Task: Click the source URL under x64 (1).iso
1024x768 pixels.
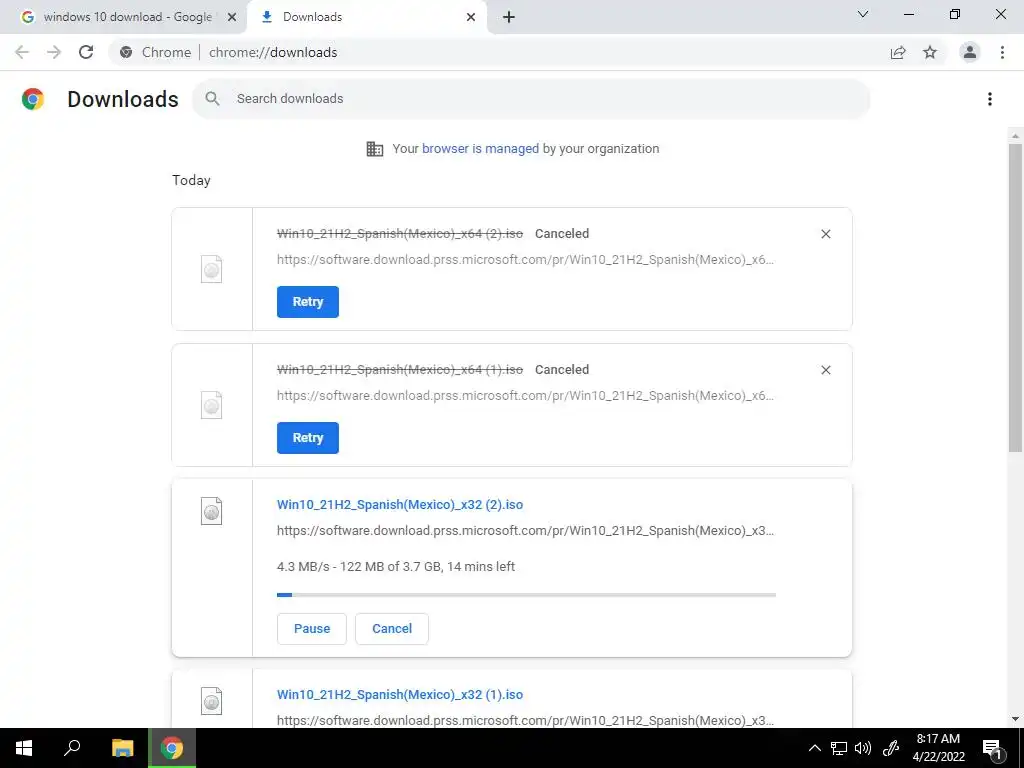Action: [x=525, y=396]
